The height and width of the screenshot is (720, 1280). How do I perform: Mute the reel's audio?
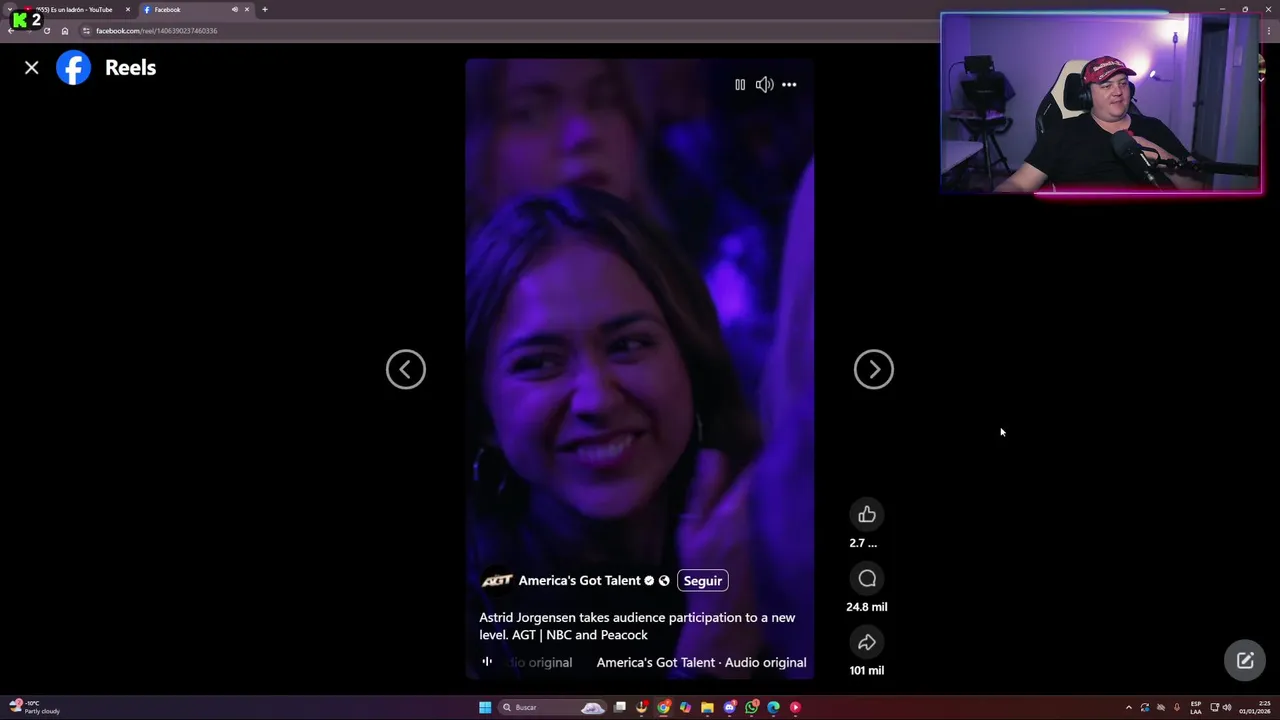point(764,85)
